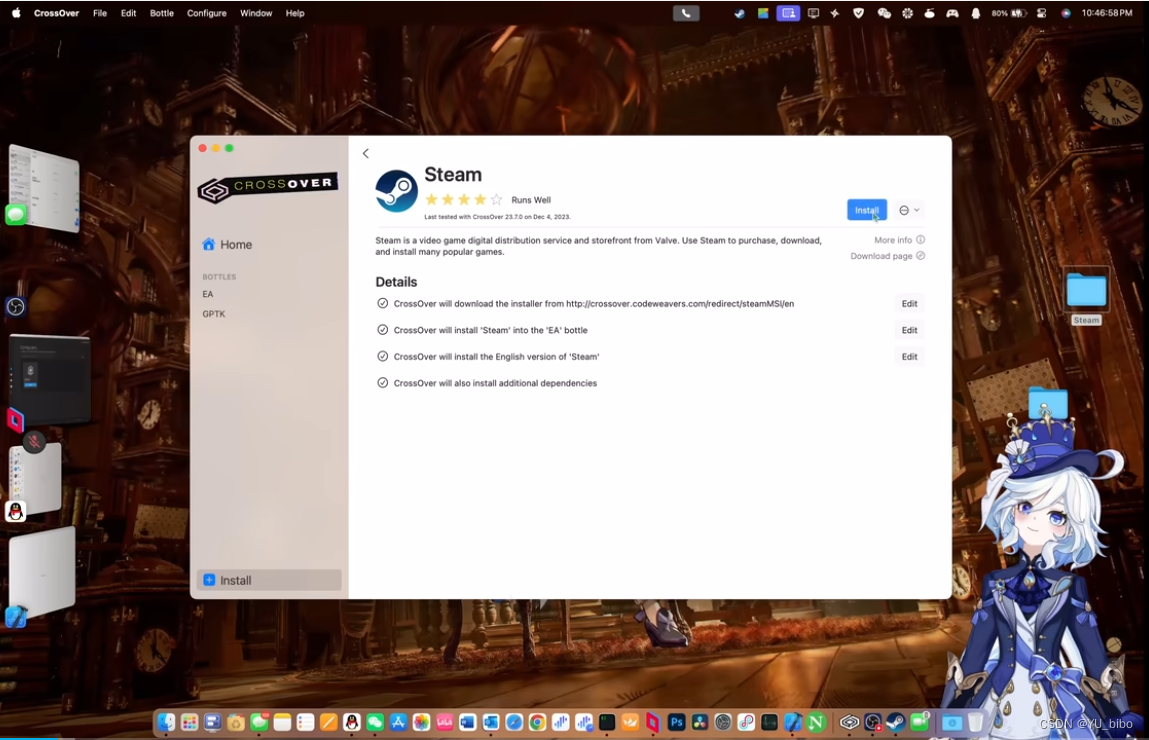Edit the 'EA' bottle selection
The image size is (1149, 740).
[x=909, y=330]
